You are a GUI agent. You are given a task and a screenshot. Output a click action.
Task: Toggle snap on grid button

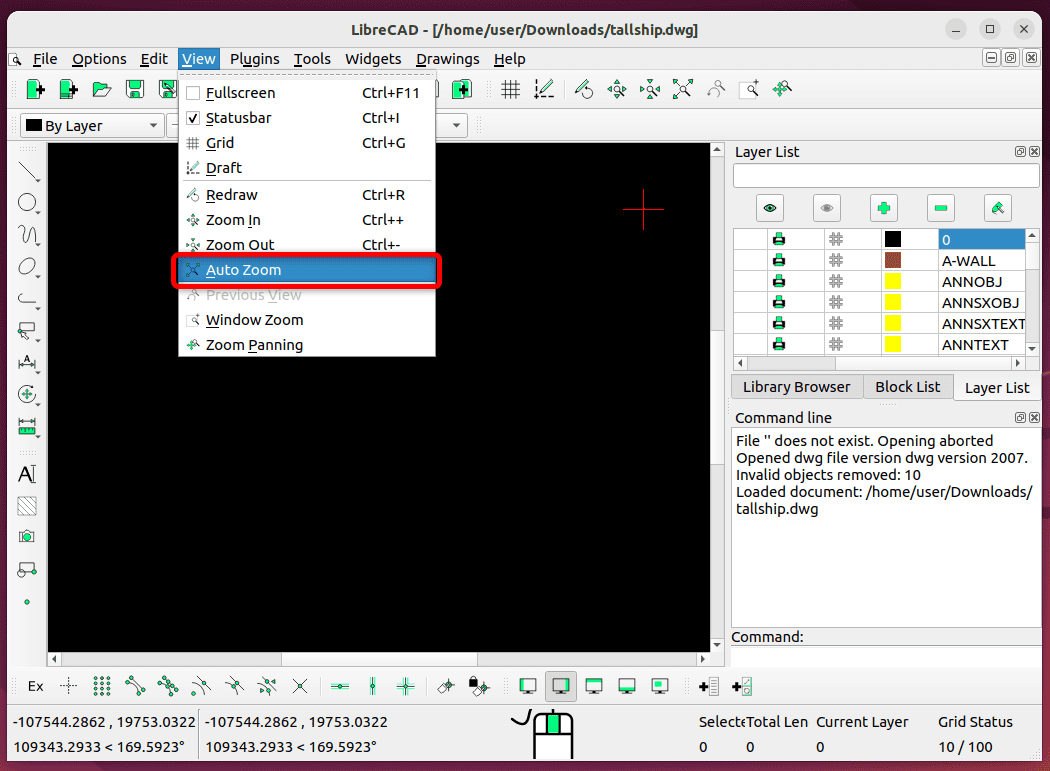pyautogui.click(x=102, y=686)
